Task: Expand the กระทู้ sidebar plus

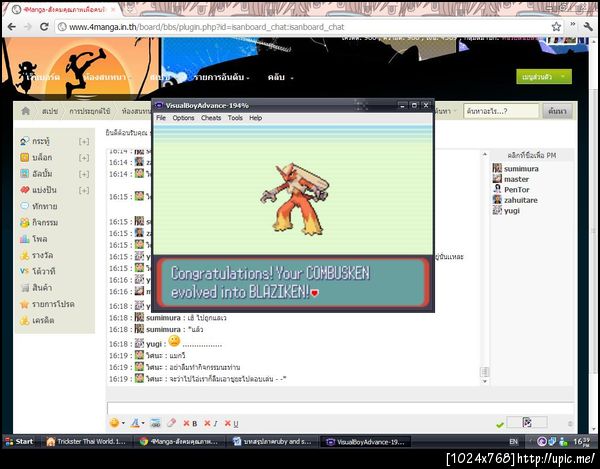Action: tap(84, 142)
